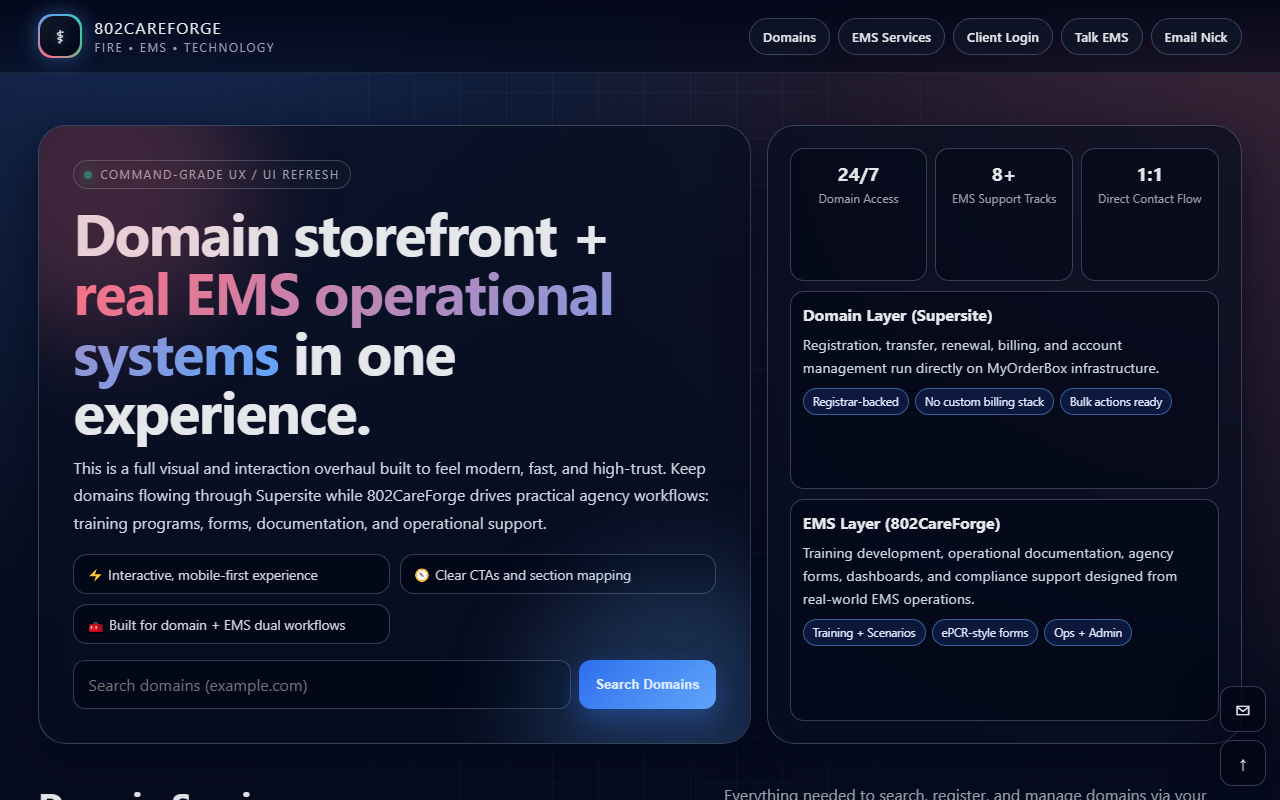Click the 8+ EMS Support Tracks card

[x=1004, y=214]
